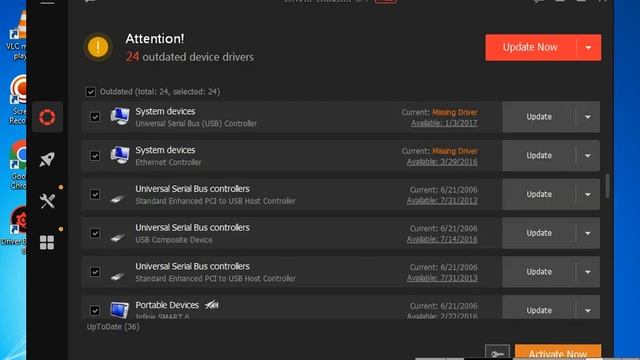Open the Action Center grid icon
The height and width of the screenshot is (360, 640).
[47, 242]
